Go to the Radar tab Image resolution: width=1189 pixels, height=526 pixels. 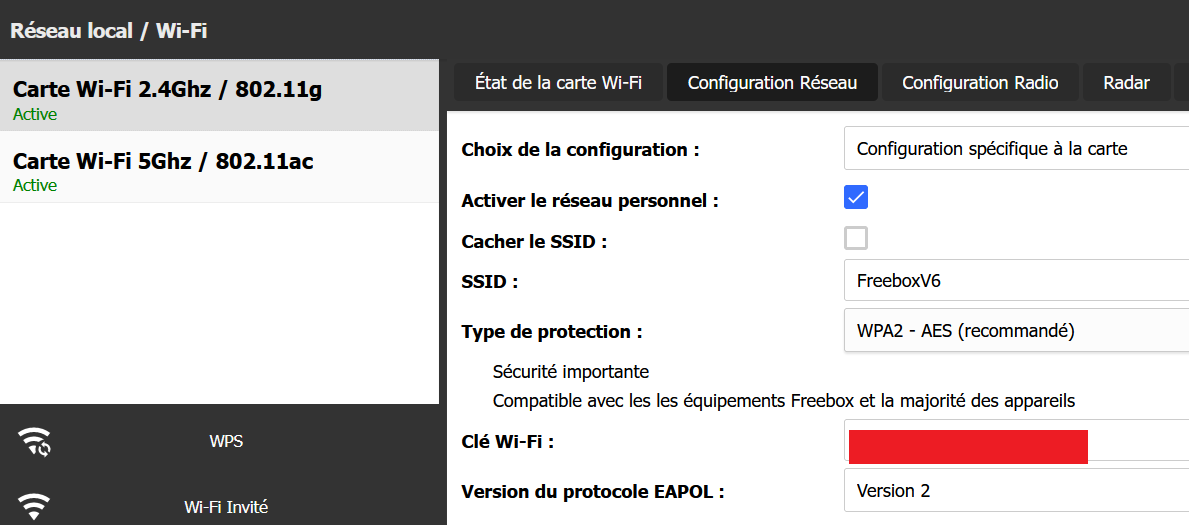click(1126, 83)
